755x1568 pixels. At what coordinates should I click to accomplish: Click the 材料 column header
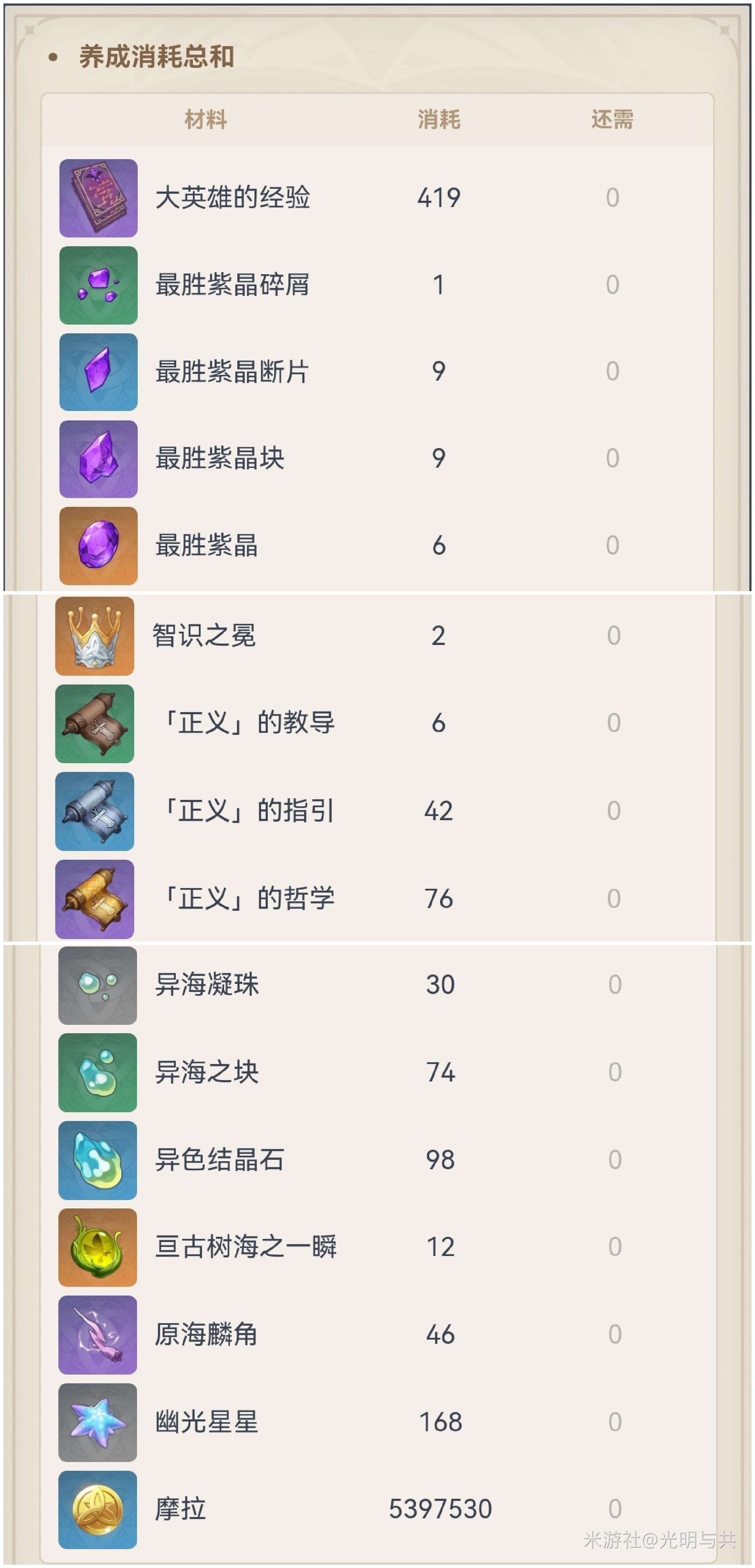pyautogui.click(x=206, y=119)
